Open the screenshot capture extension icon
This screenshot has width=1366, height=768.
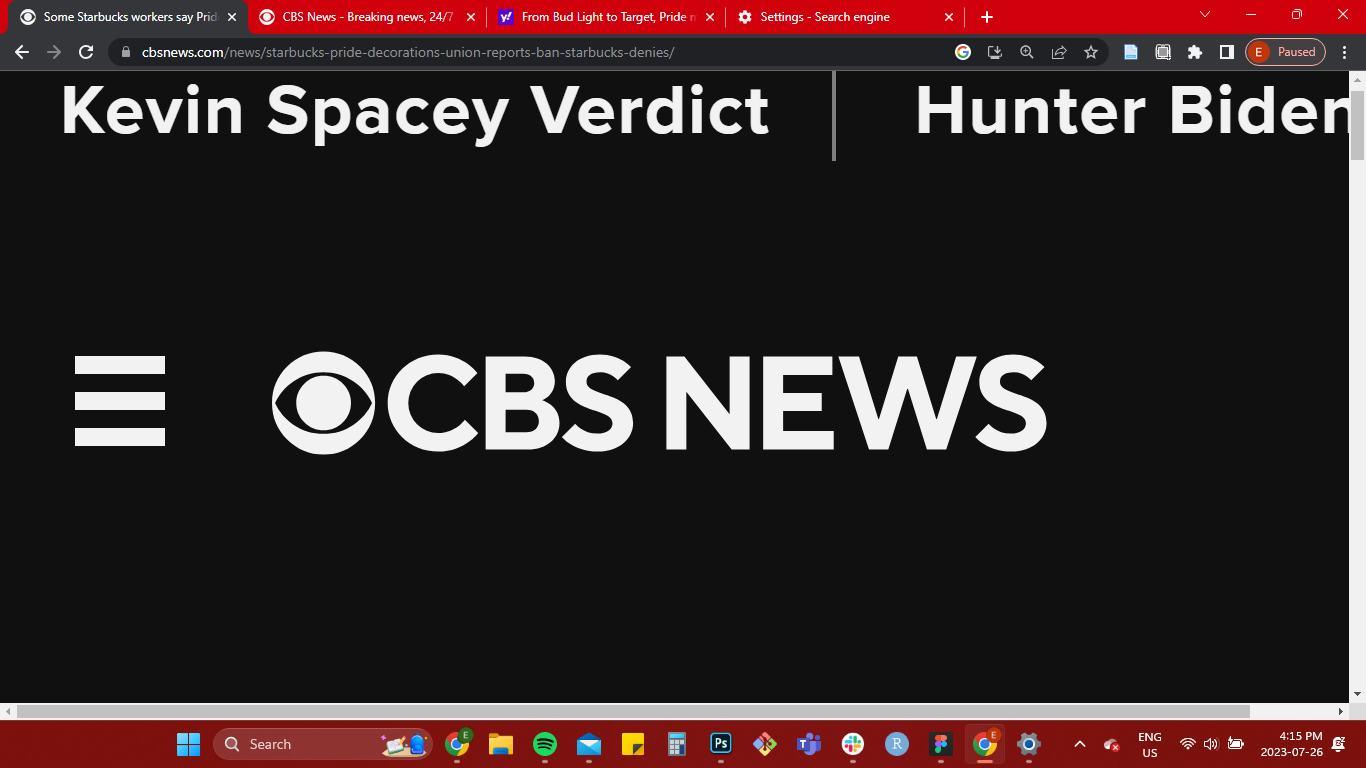1163,52
